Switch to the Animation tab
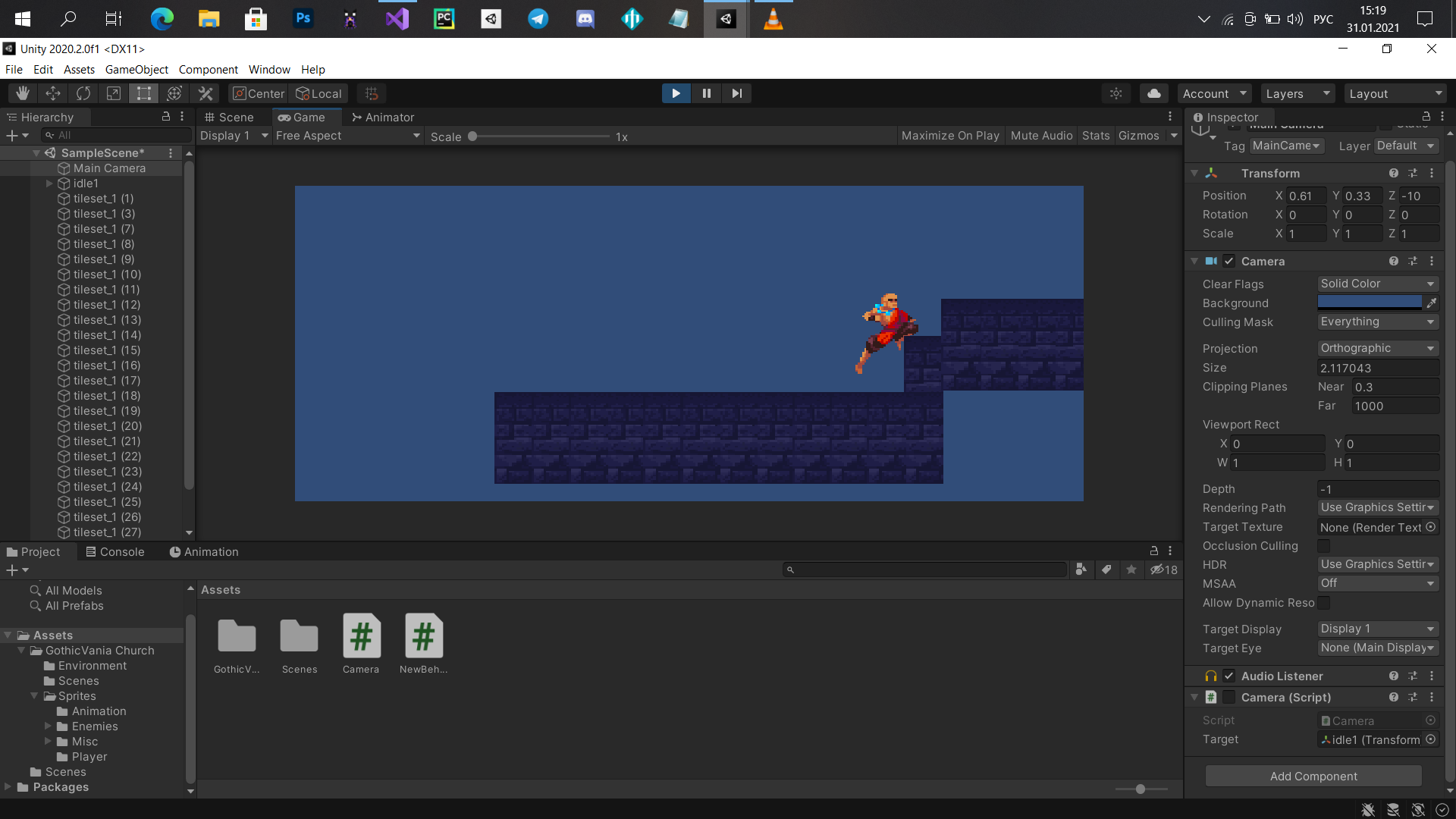This screenshot has width=1456, height=819. [x=204, y=551]
